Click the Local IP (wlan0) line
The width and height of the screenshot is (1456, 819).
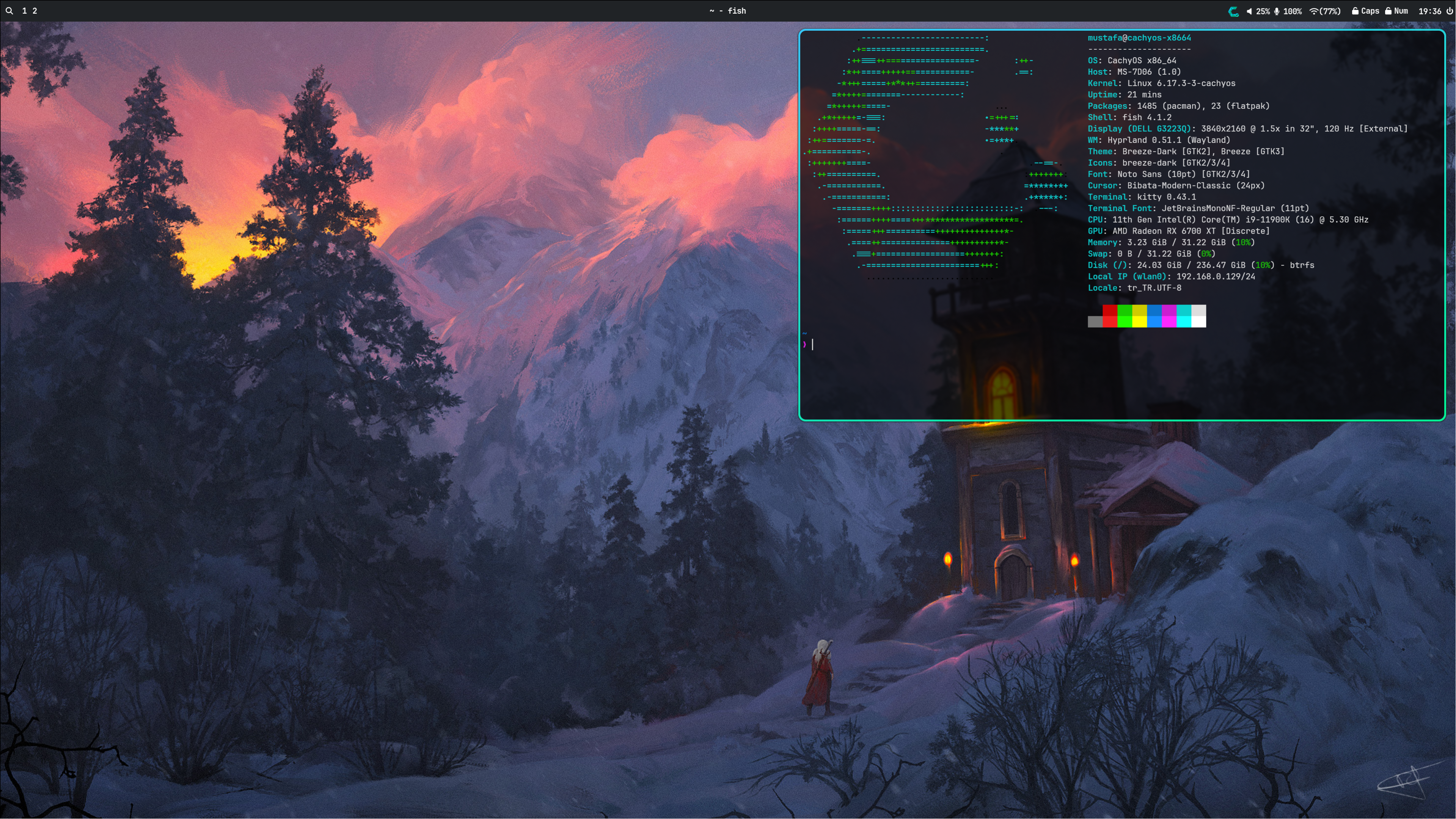(x=1171, y=276)
